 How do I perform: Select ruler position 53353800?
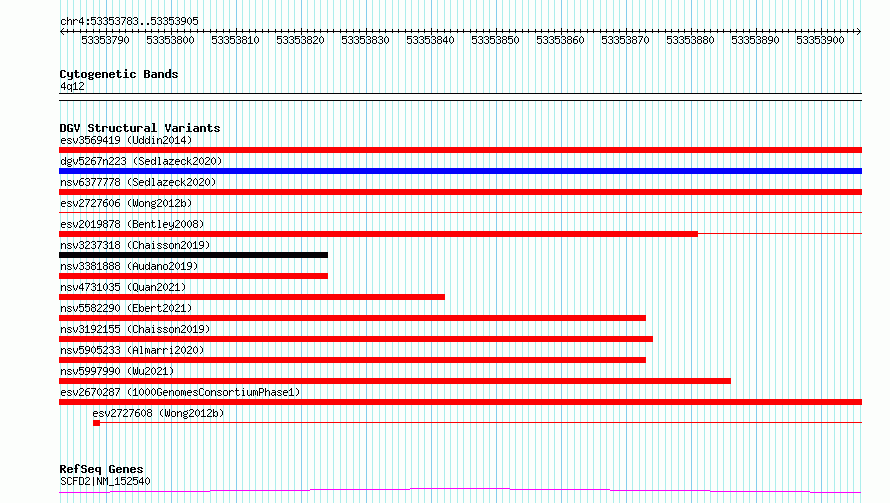point(170,40)
